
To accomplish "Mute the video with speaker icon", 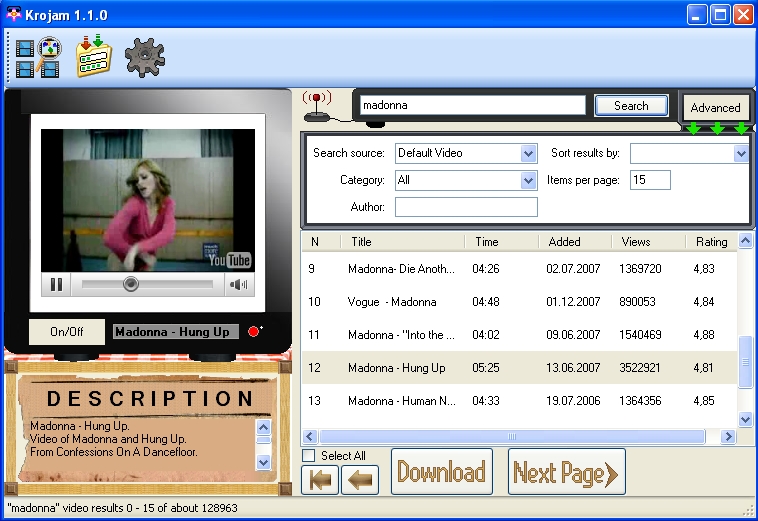I will pyautogui.click(x=238, y=284).
